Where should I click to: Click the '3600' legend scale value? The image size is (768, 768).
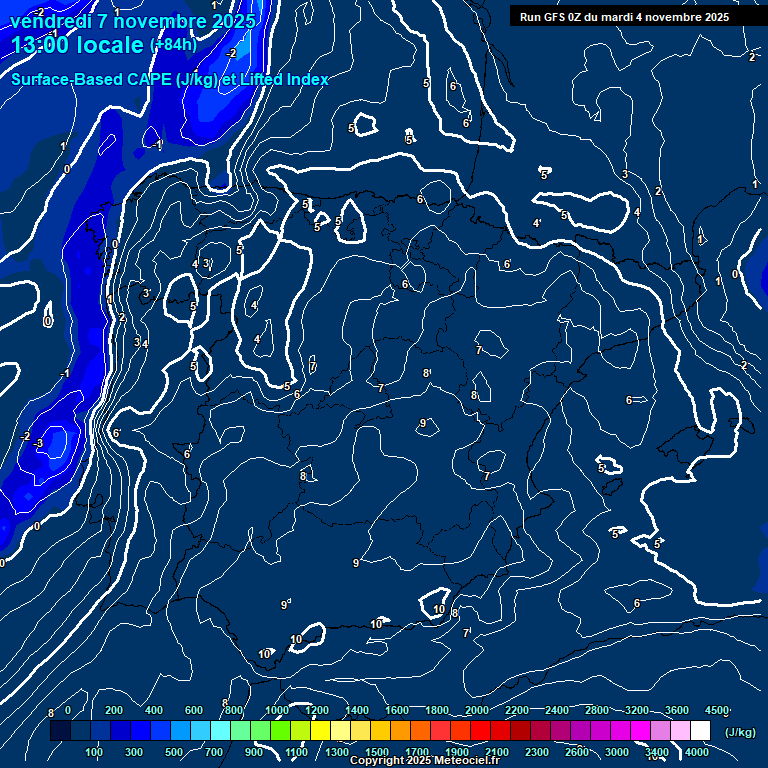tap(677, 710)
